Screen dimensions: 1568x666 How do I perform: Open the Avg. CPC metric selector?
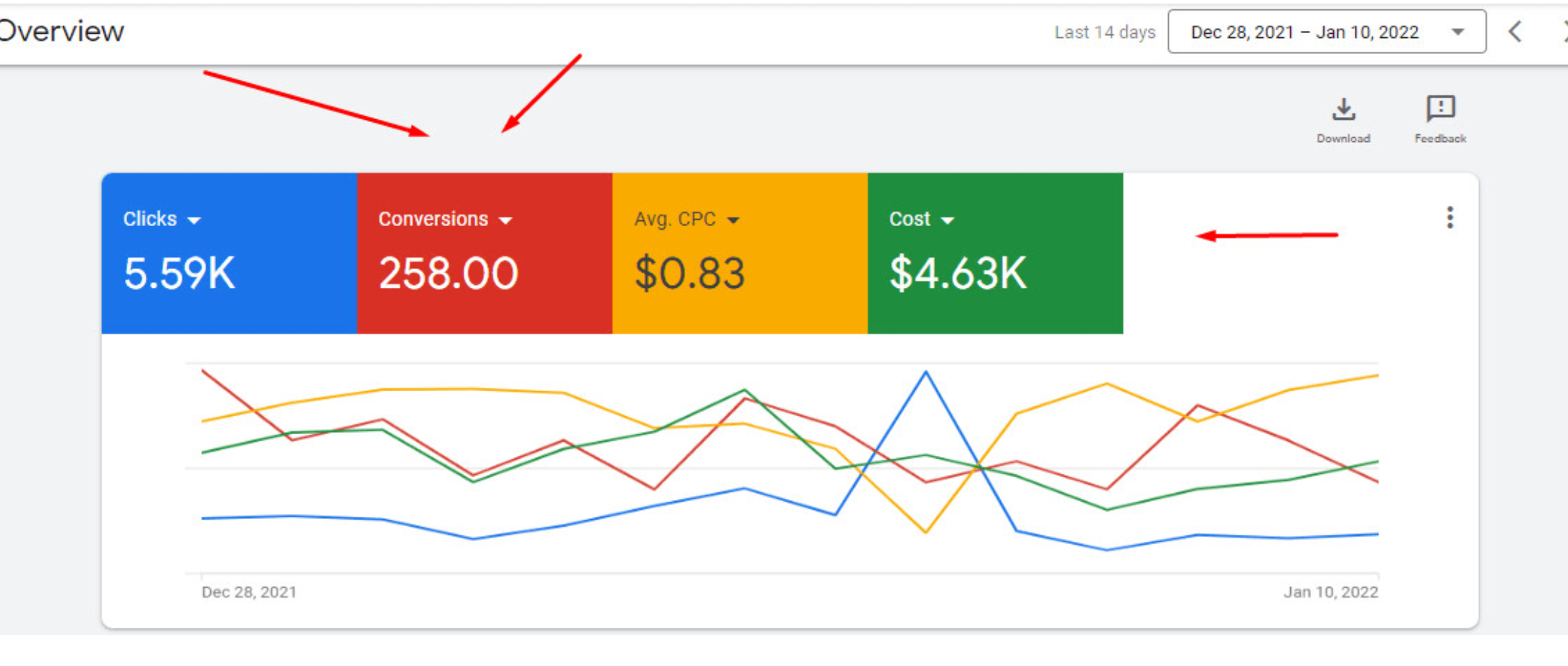[x=733, y=220]
